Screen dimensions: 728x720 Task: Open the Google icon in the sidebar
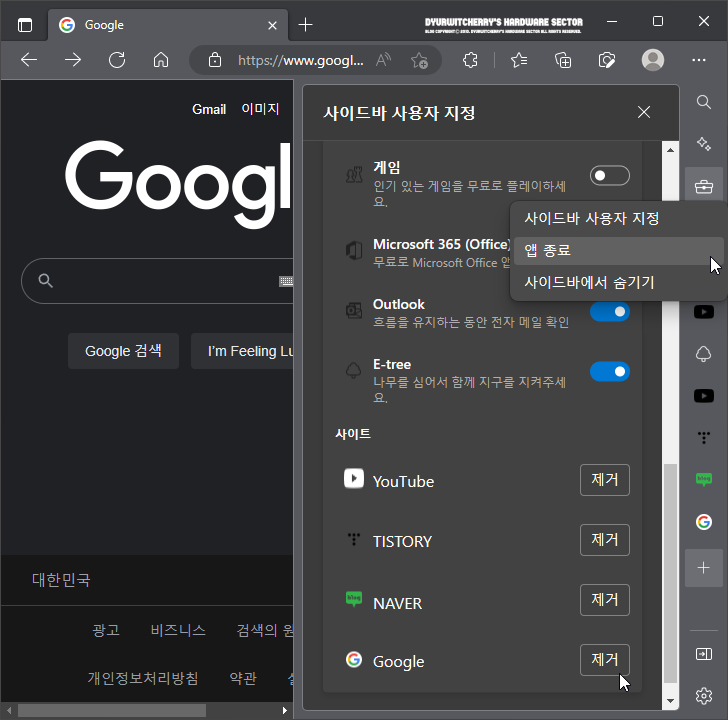[x=704, y=522]
